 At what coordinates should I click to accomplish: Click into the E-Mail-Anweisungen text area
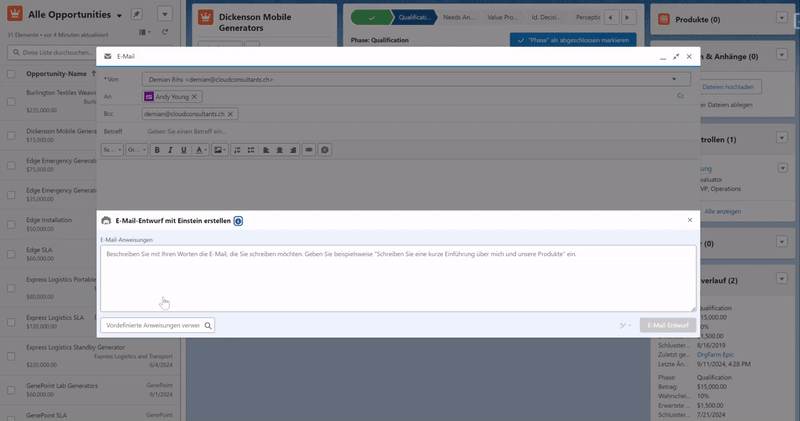[398, 278]
